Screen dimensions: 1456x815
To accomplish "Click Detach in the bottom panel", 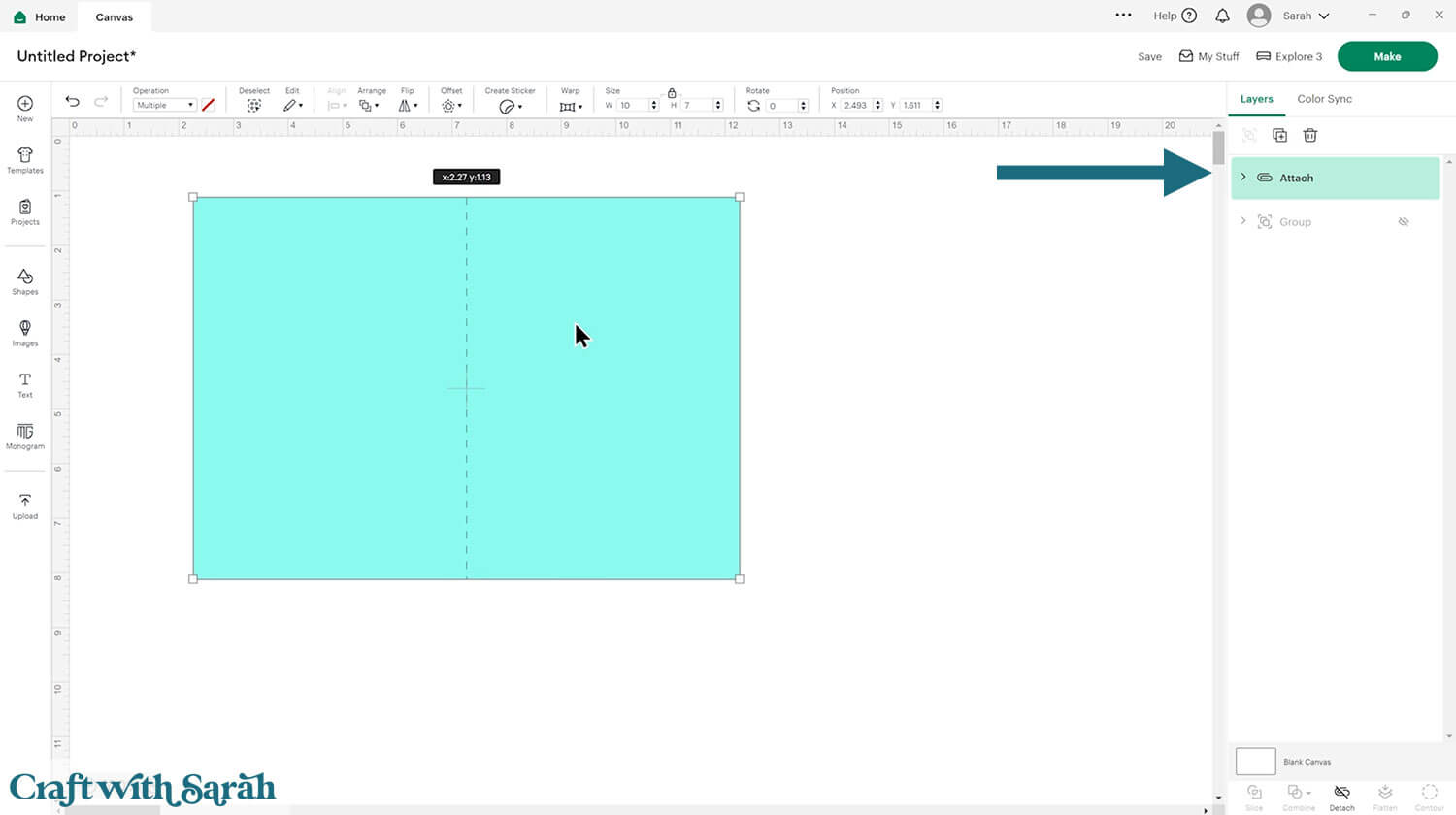I will click(x=1341, y=797).
